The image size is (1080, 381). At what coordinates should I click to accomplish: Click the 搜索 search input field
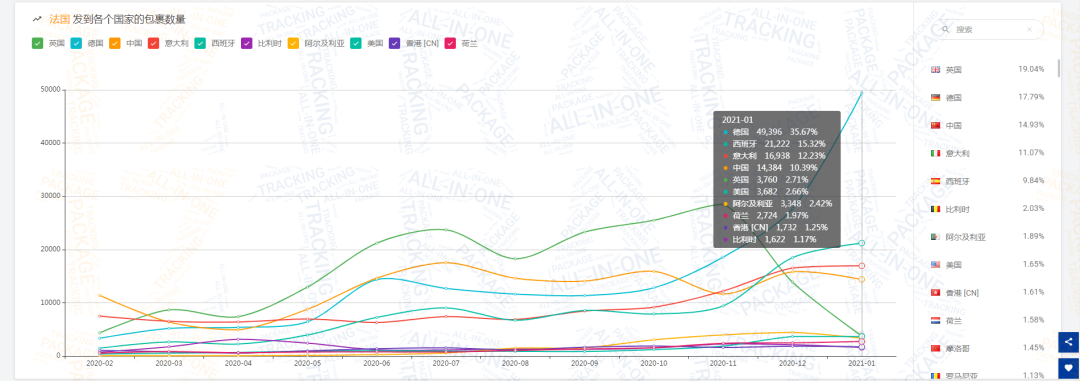[x=989, y=30]
